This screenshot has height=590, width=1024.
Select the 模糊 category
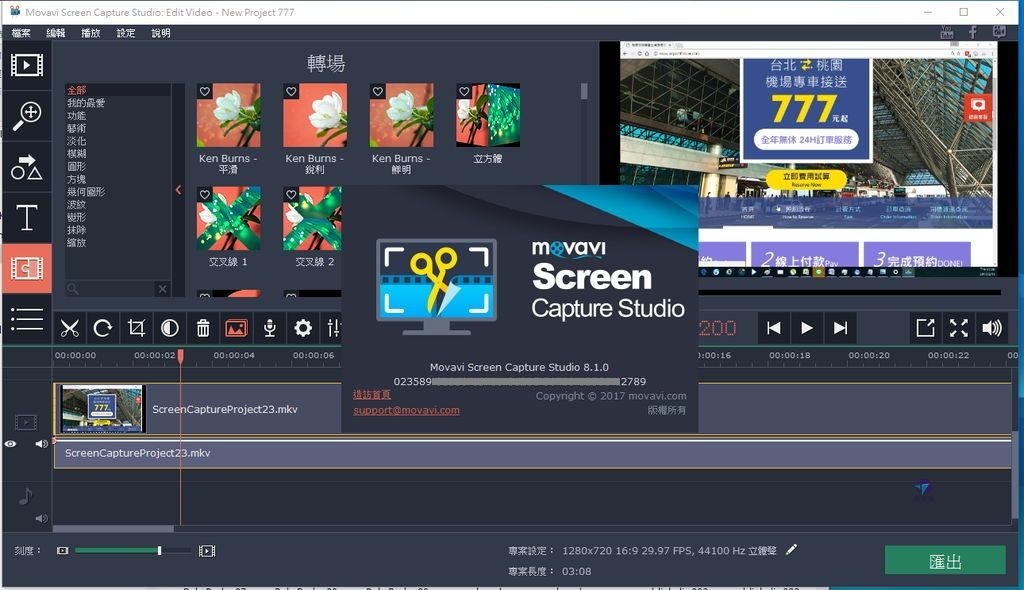tap(76, 154)
